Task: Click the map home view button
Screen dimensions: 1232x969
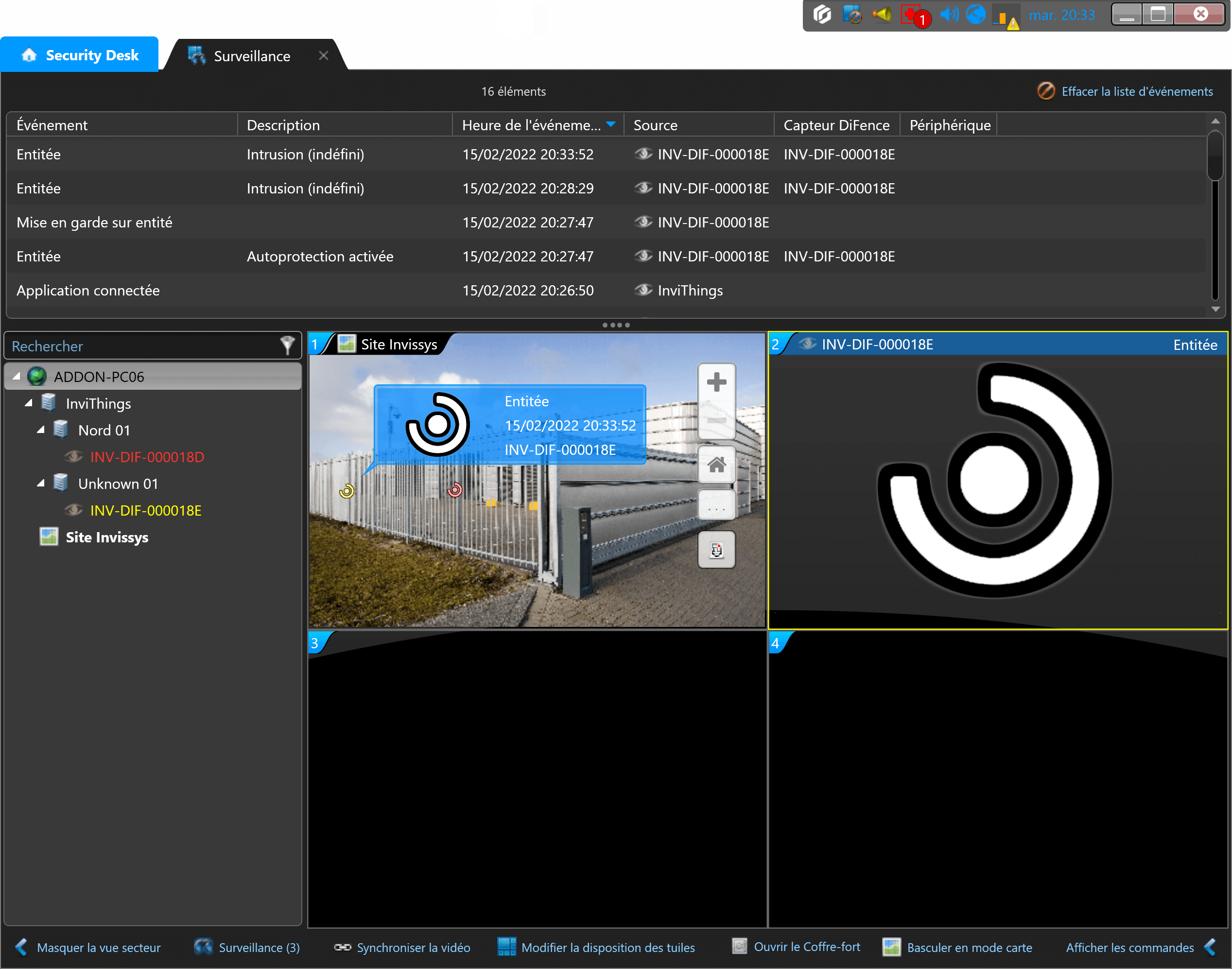Action: click(x=716, y=465)
